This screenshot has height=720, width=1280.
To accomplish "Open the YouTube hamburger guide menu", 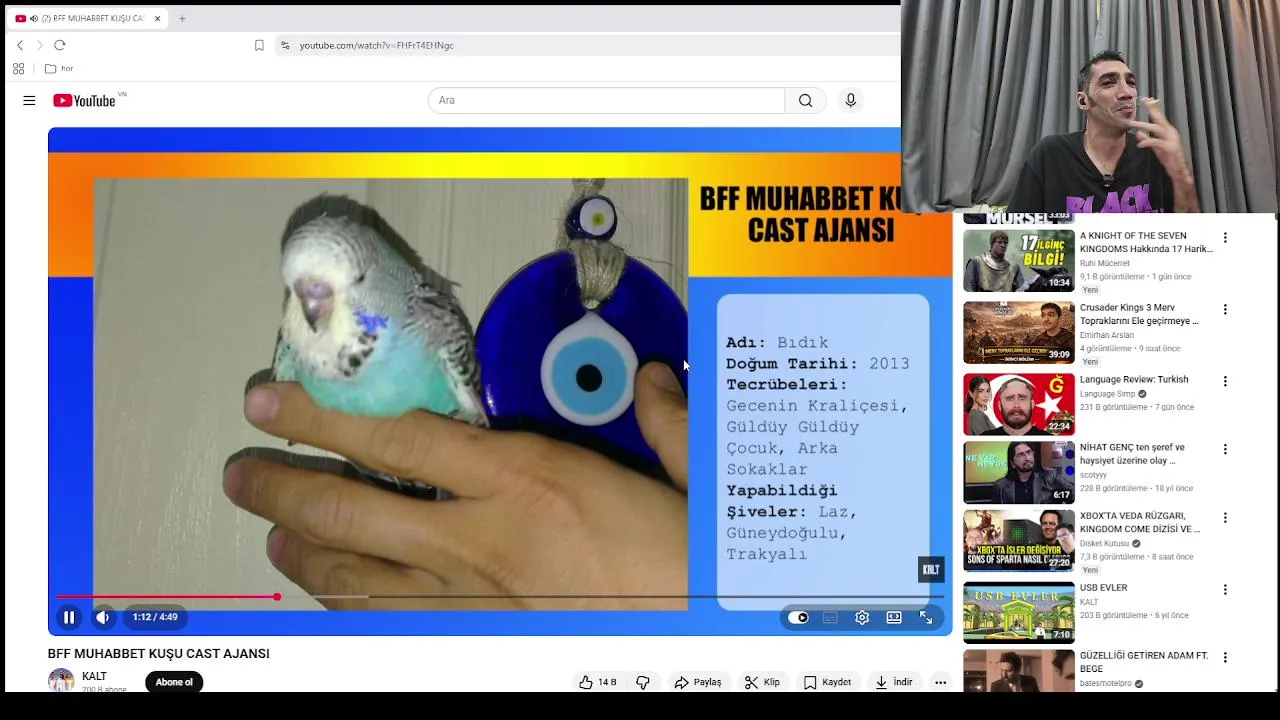I will 29,100.
